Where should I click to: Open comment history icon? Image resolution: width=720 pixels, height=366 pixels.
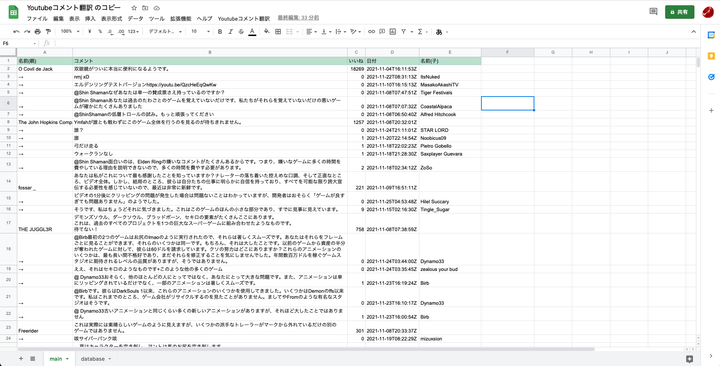click(x=653, y=12)
